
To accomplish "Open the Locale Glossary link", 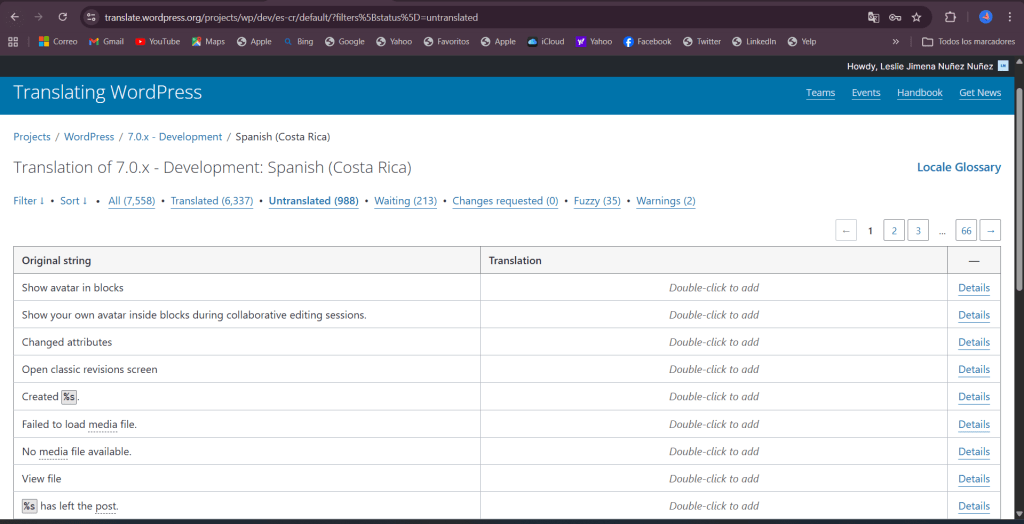I will 958,167.
